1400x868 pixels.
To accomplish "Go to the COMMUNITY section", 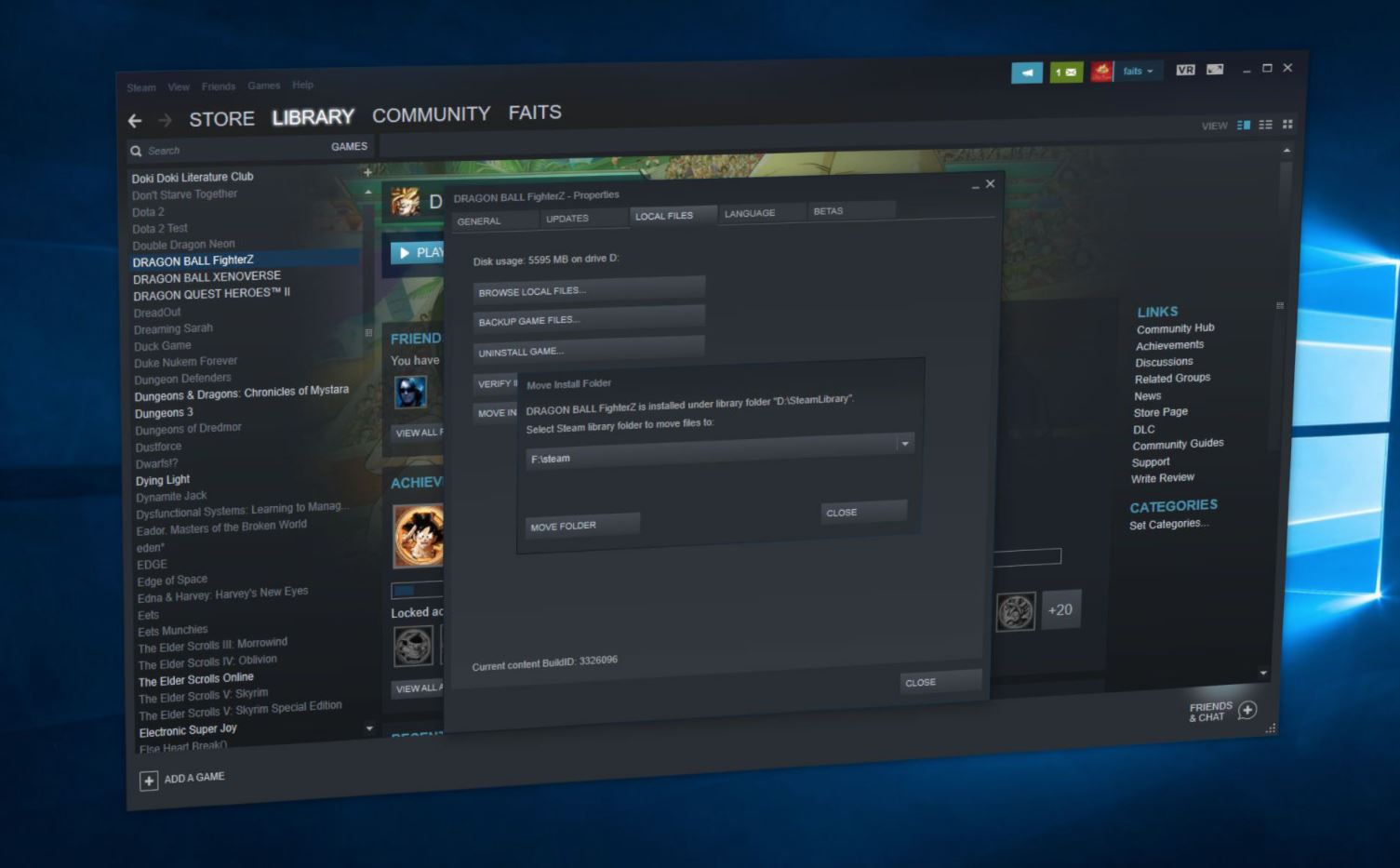I will pos(431,114).
